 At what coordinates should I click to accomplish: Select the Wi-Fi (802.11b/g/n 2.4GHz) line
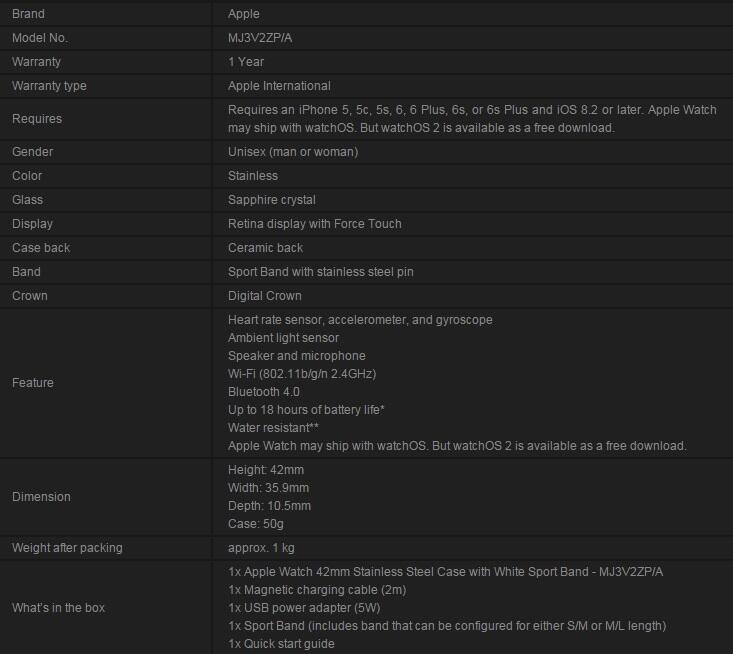pos(302,374)
